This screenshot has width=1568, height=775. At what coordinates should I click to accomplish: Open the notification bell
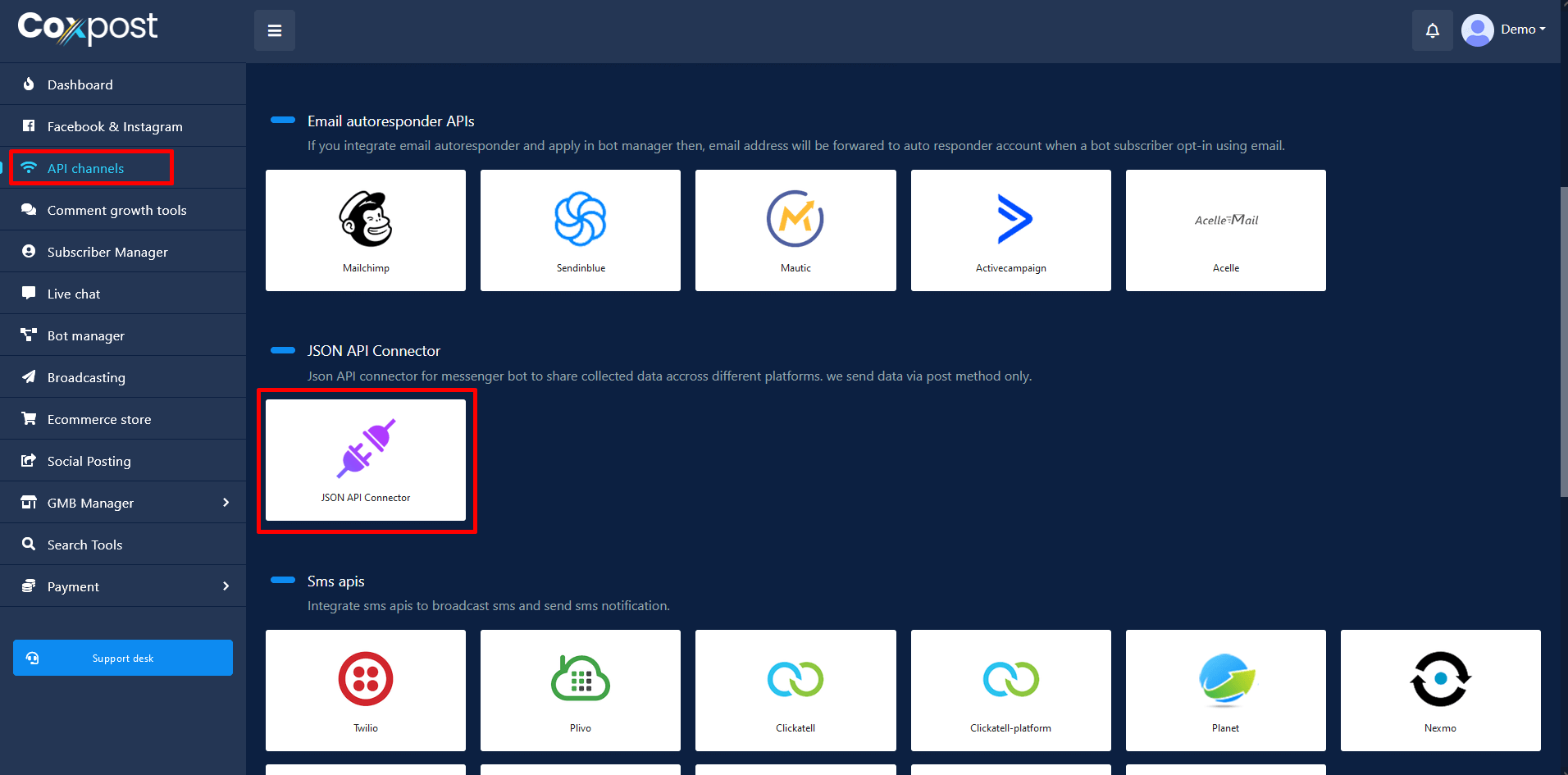pos(1432,30)
